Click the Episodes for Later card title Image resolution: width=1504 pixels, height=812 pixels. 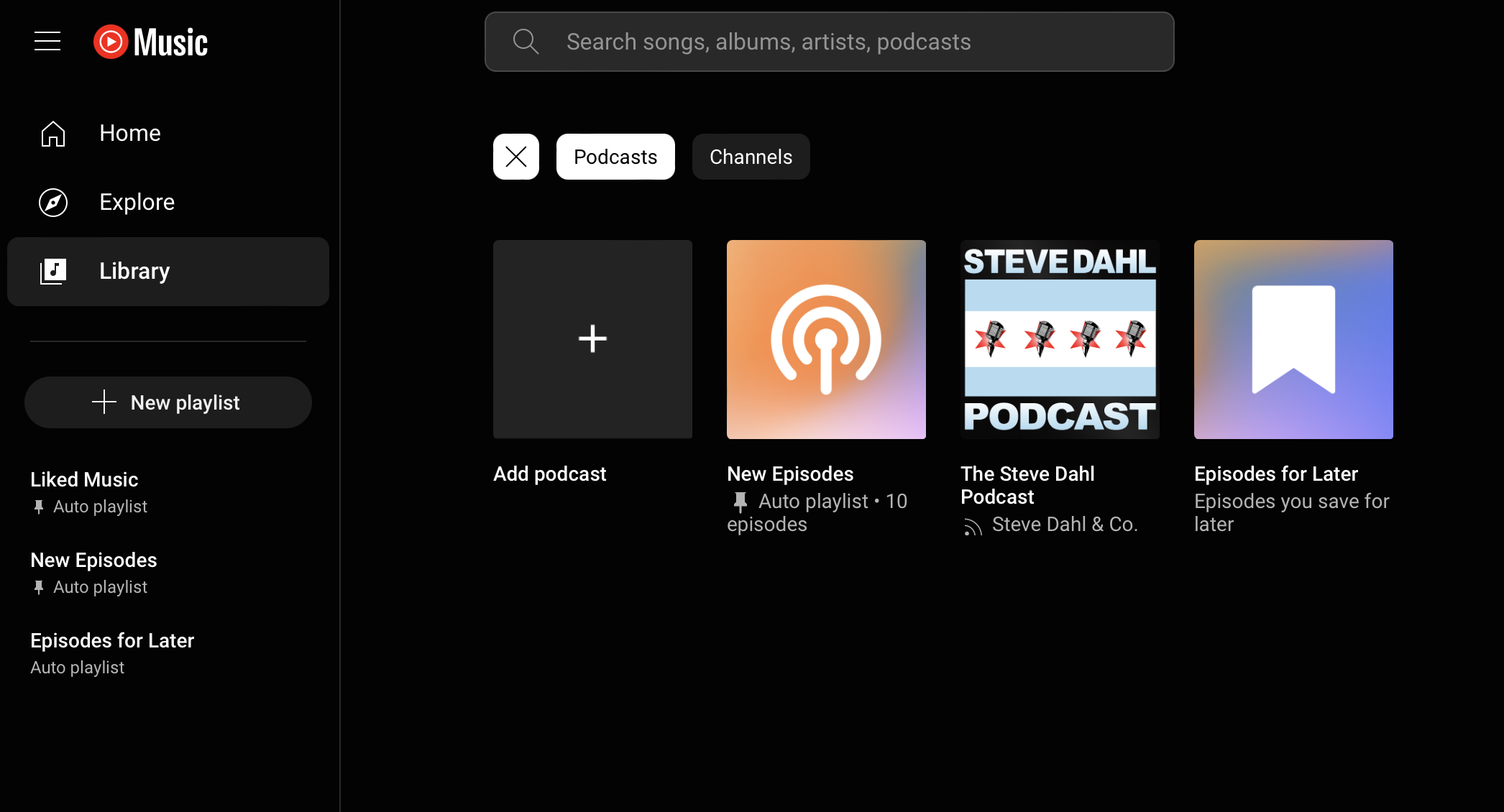pos(1276,474)
